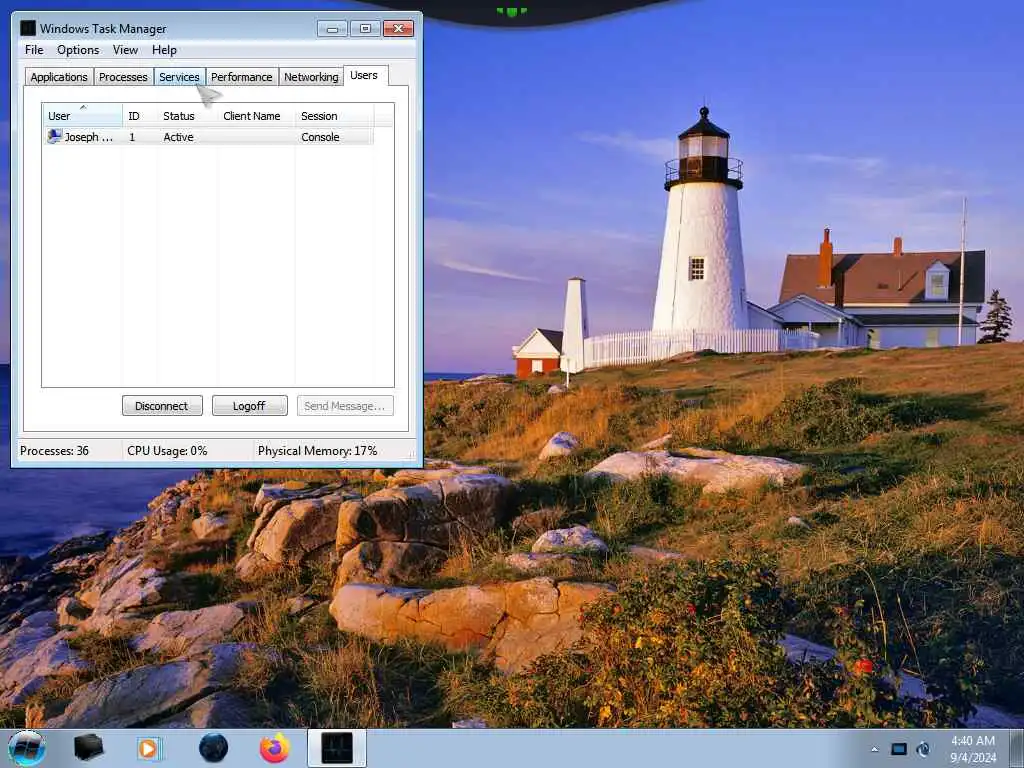Launch the black folder taskbar icon
This screenshot has width=1024, height=768.
88,748
